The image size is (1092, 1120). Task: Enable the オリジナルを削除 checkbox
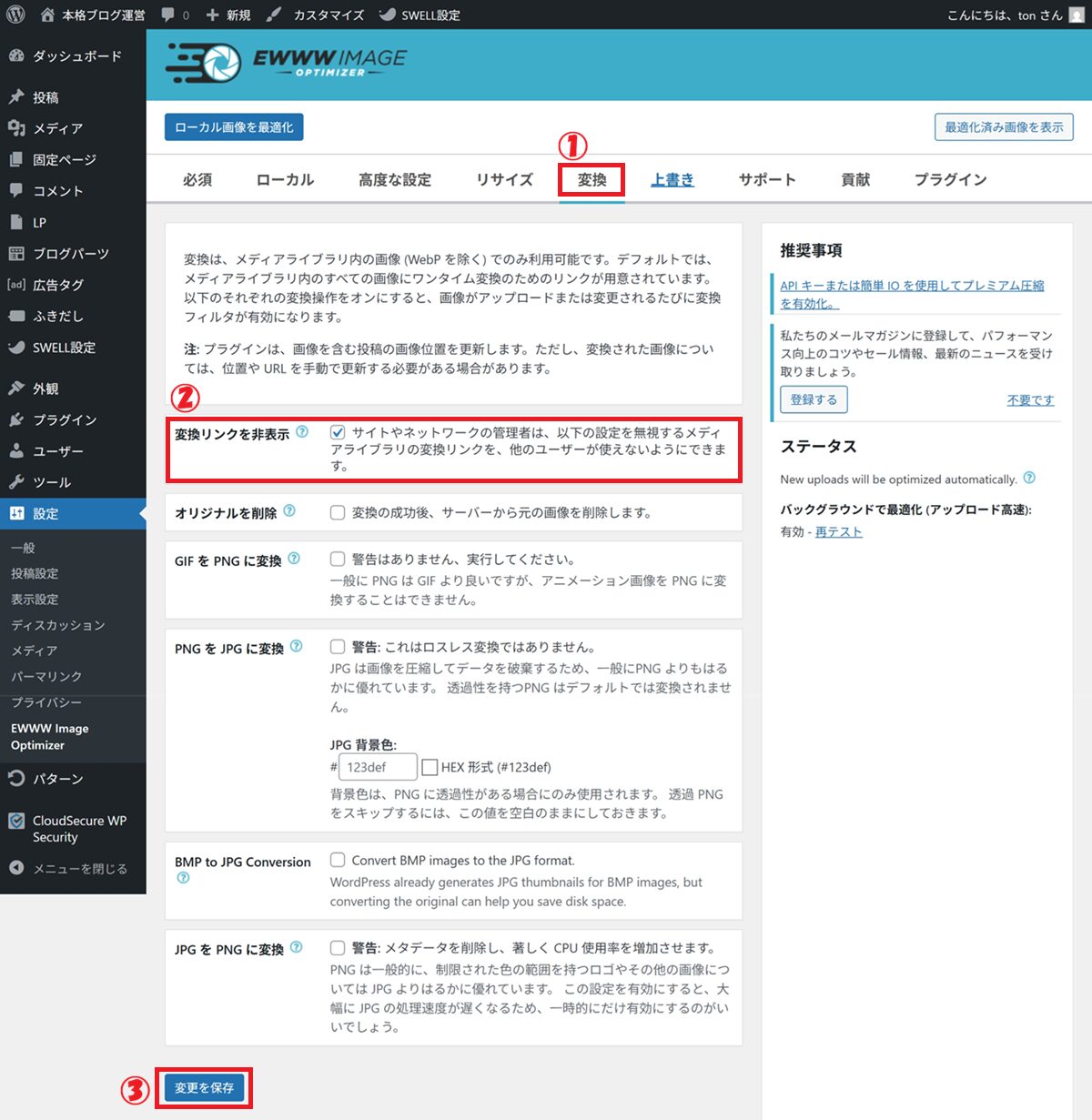click(x=338, y=513)
